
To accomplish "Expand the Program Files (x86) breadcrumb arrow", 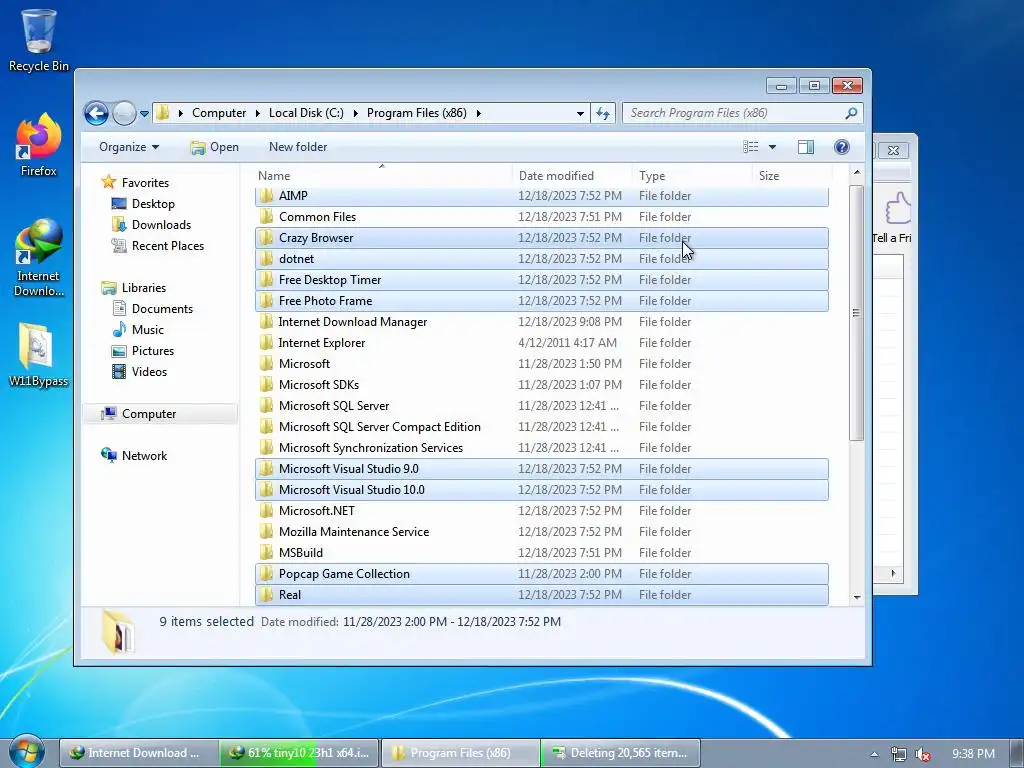I will pos(479,114).
